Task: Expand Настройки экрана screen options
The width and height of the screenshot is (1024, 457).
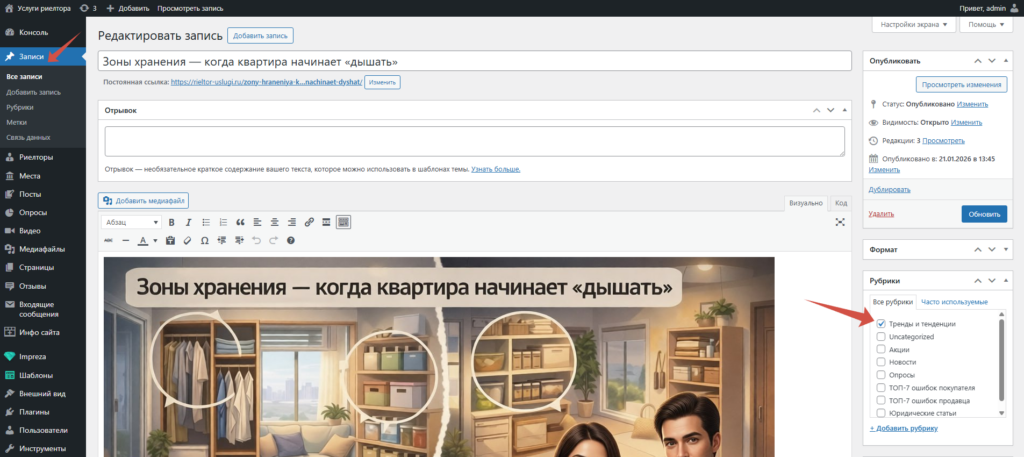Action: (x=914, y=24)
